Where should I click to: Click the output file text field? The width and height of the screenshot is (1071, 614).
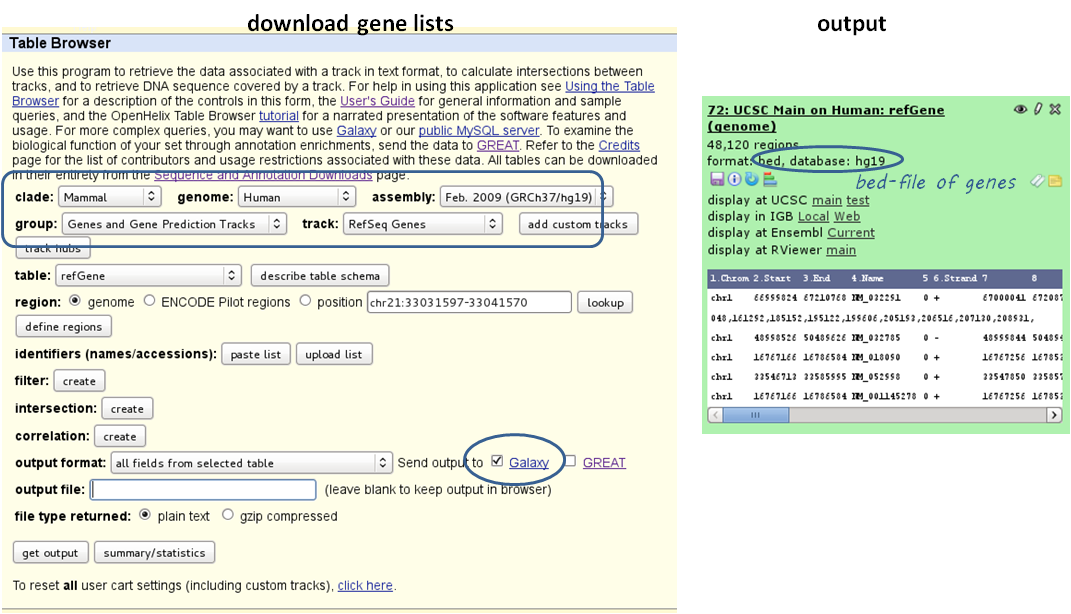tap(203, 490)
